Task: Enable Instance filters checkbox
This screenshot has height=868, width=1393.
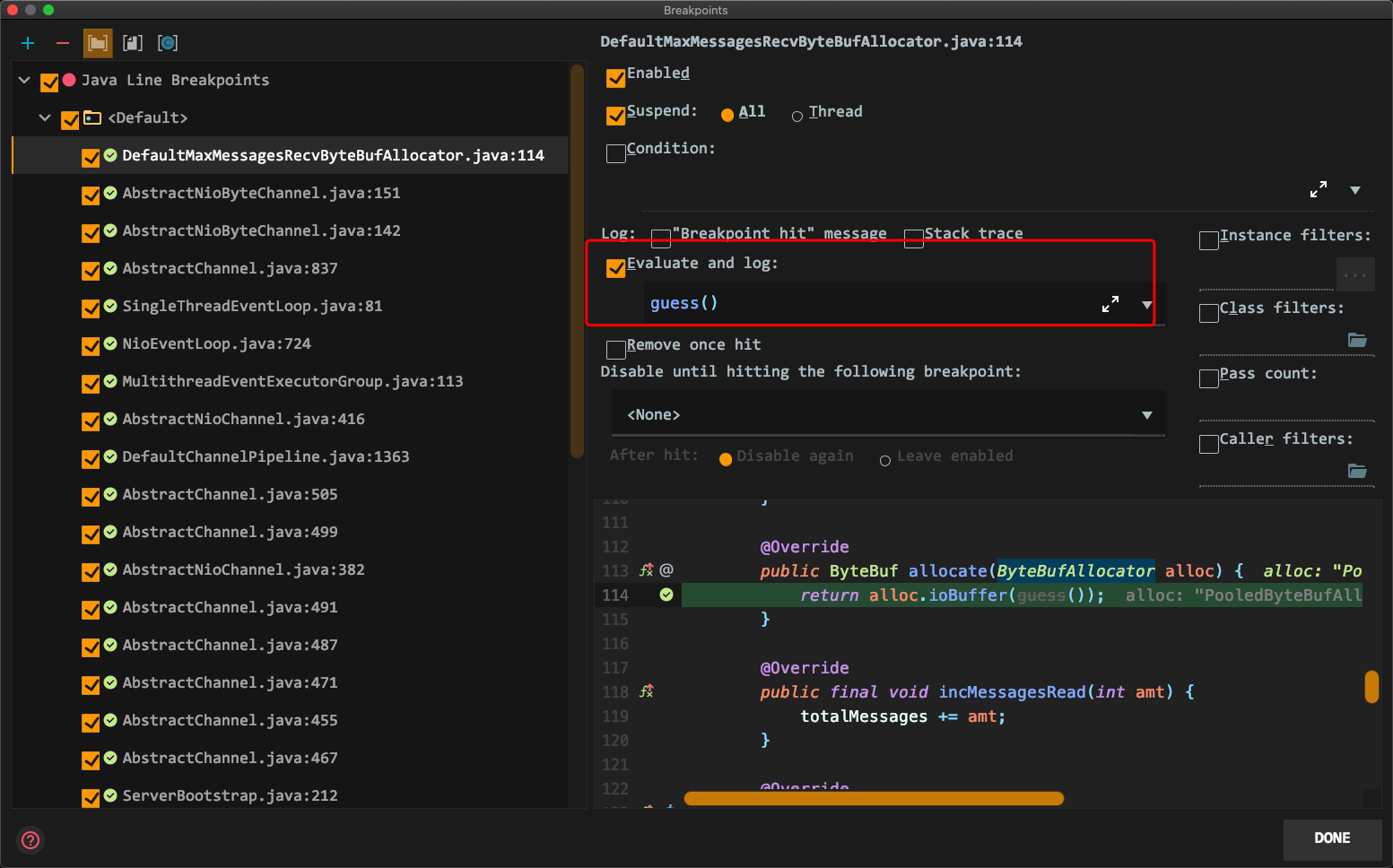Action: point(1209,240)
